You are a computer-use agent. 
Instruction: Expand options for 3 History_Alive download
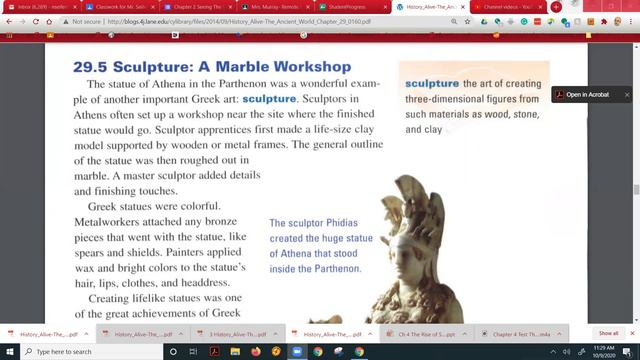tap(276, 334)
